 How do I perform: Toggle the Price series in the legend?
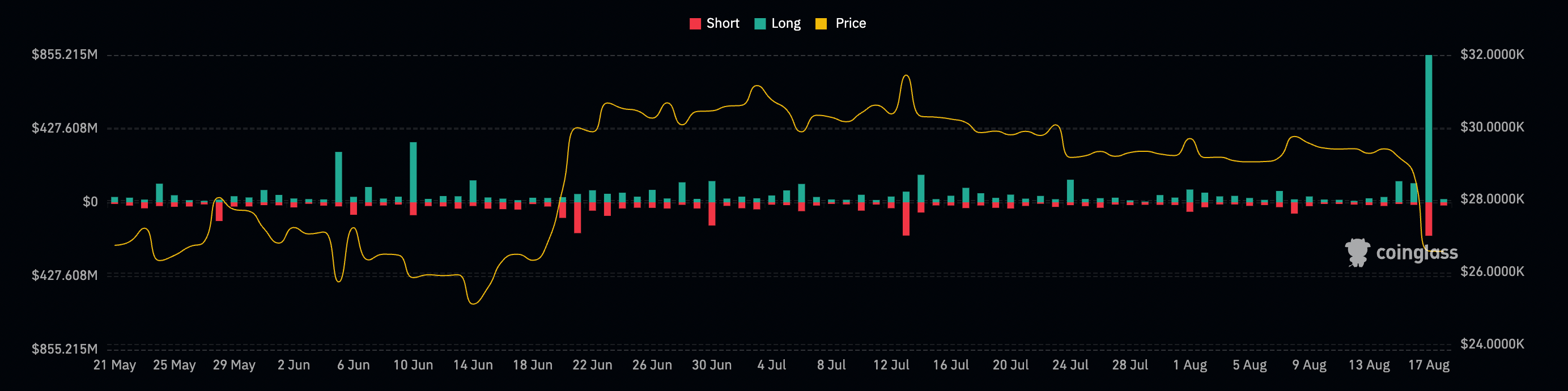click(x=840, y=23)
